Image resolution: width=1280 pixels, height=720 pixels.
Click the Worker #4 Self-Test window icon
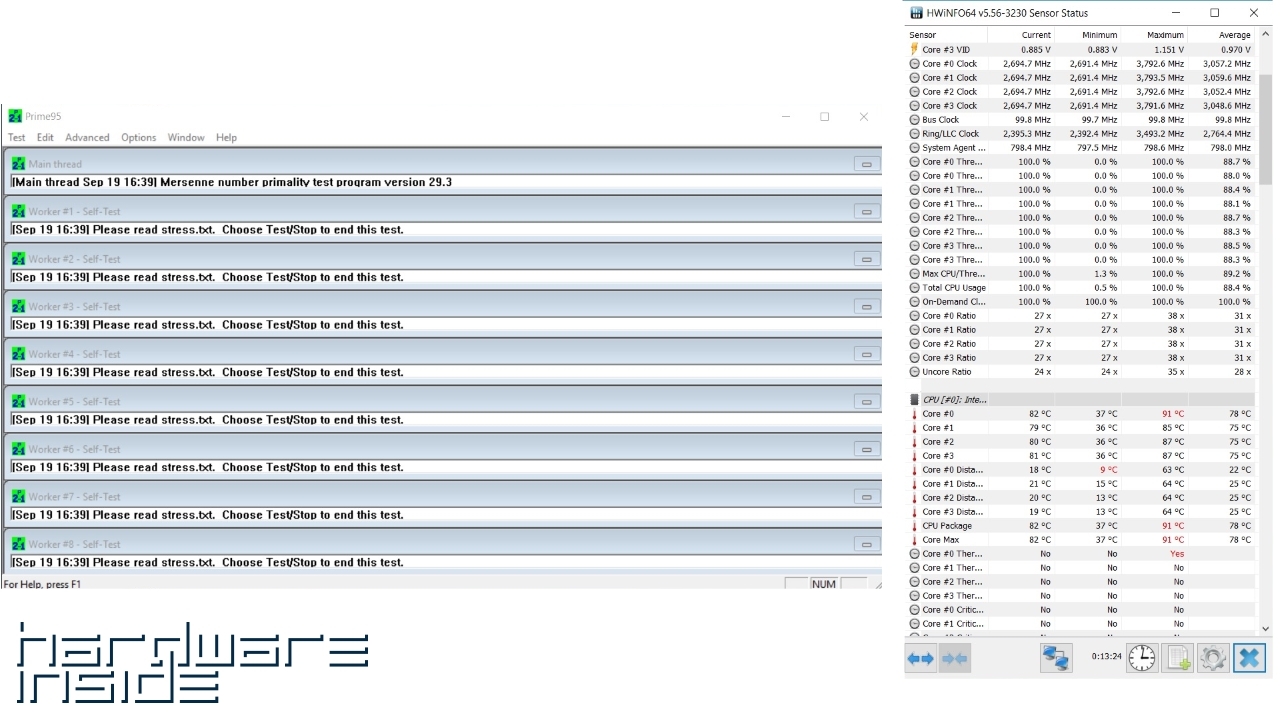18,354
